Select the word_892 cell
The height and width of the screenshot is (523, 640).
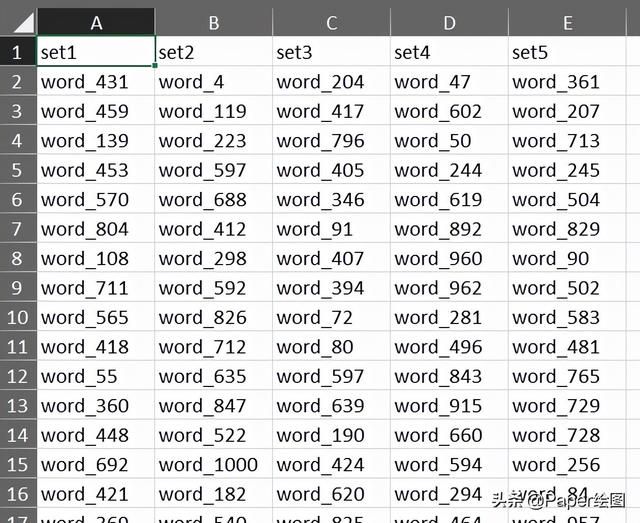click(449, 228)
